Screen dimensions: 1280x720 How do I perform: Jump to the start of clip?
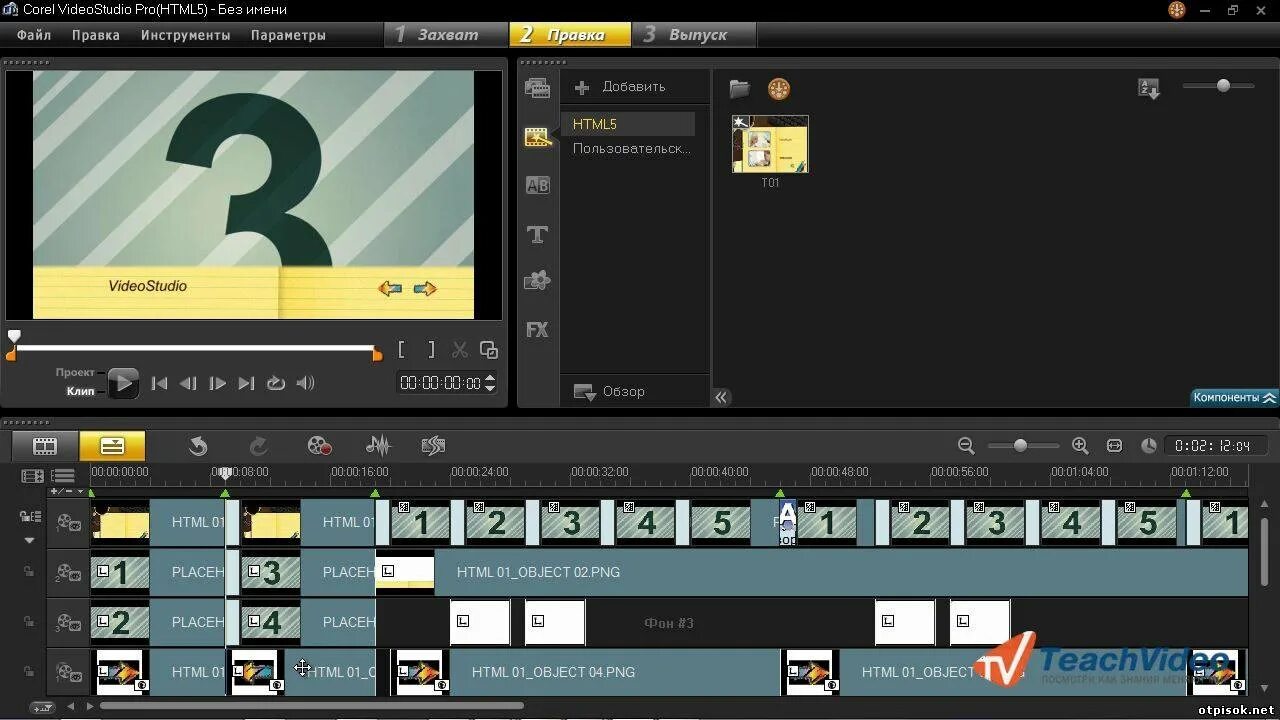pyautogui.click(x=159, y=383)
